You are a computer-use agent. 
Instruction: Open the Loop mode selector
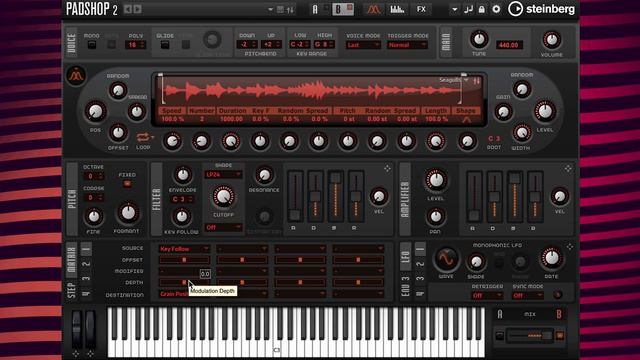(x=144, y=138)
